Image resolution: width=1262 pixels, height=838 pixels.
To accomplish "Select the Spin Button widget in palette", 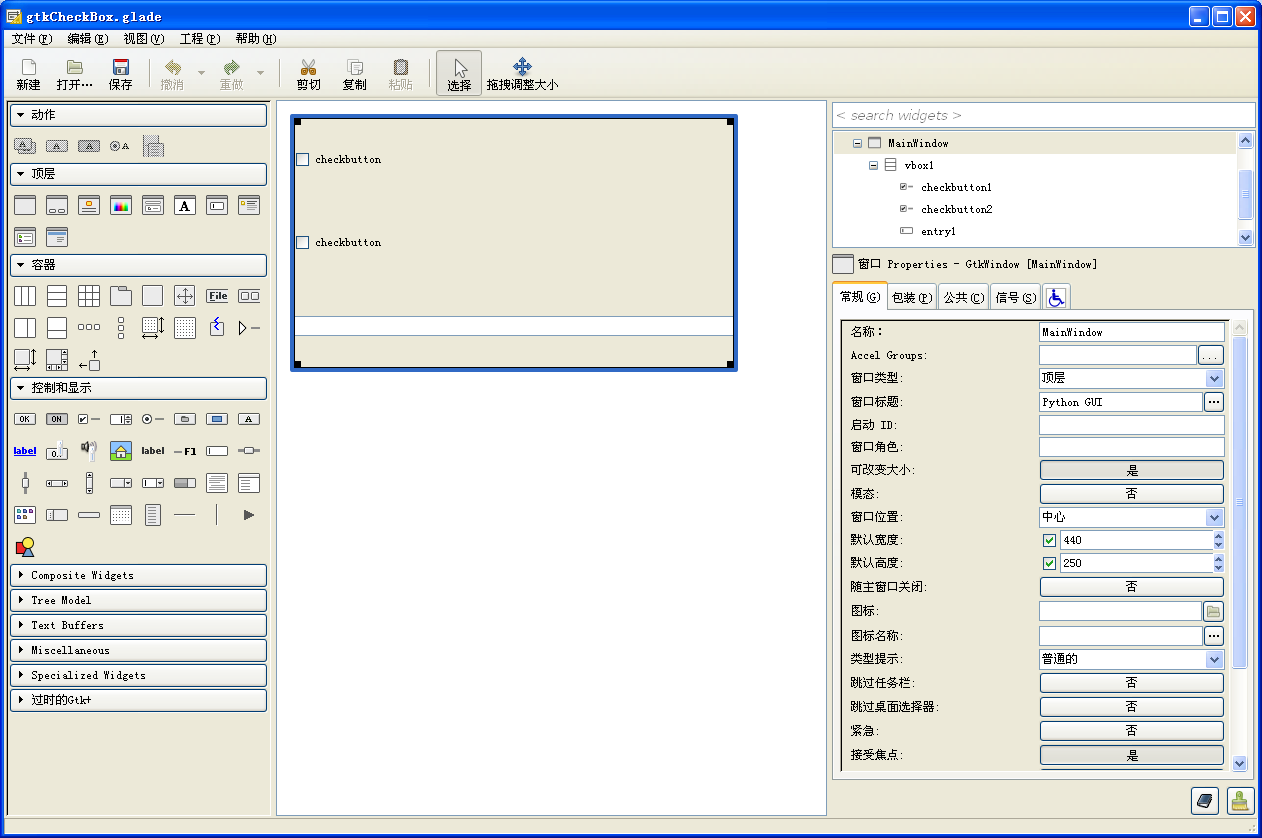I will (120, 419).
